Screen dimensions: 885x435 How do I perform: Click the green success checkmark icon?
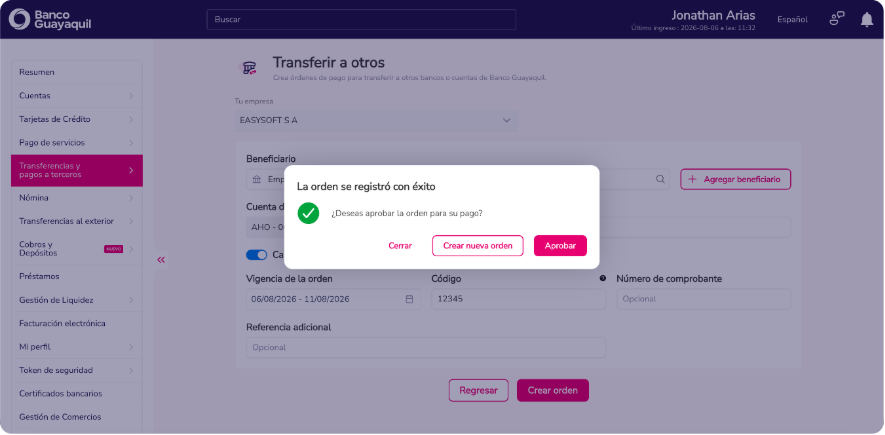pyautogui.click(x=308, y=213)
